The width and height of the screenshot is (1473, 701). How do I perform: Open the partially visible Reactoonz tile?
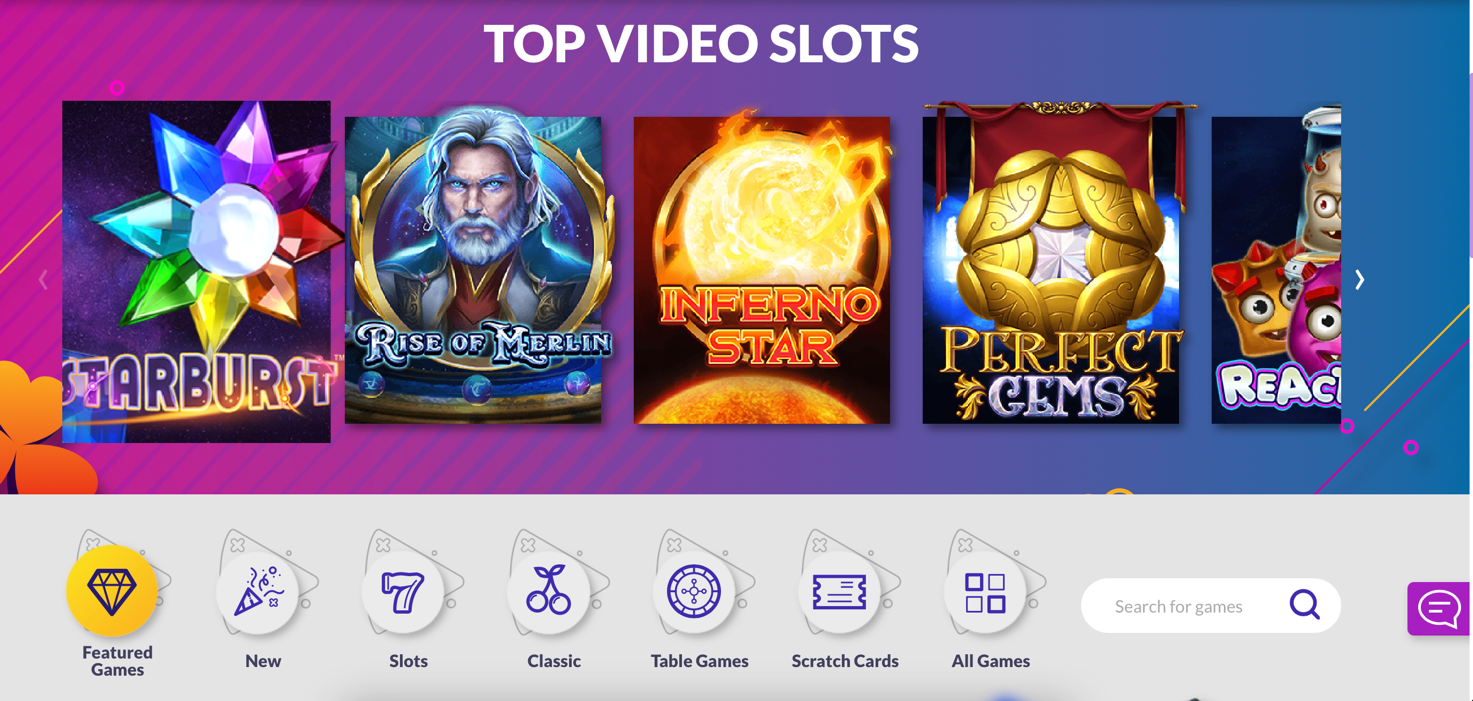[x=1276, y=265]
